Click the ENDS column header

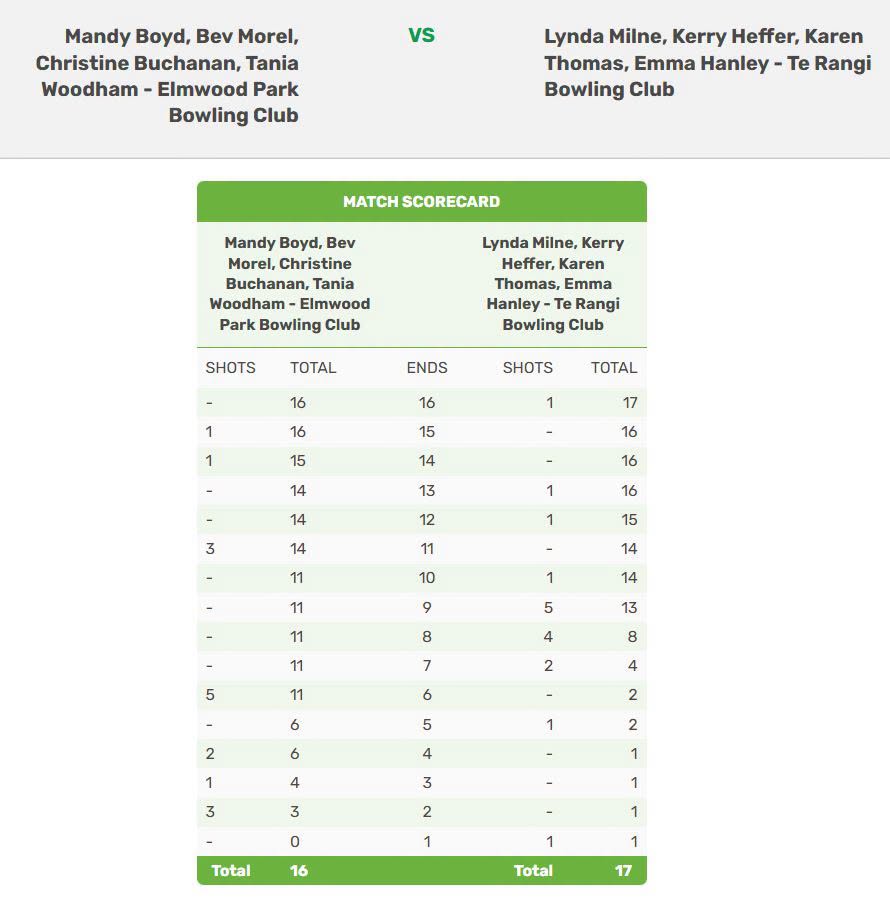(427, 367)
